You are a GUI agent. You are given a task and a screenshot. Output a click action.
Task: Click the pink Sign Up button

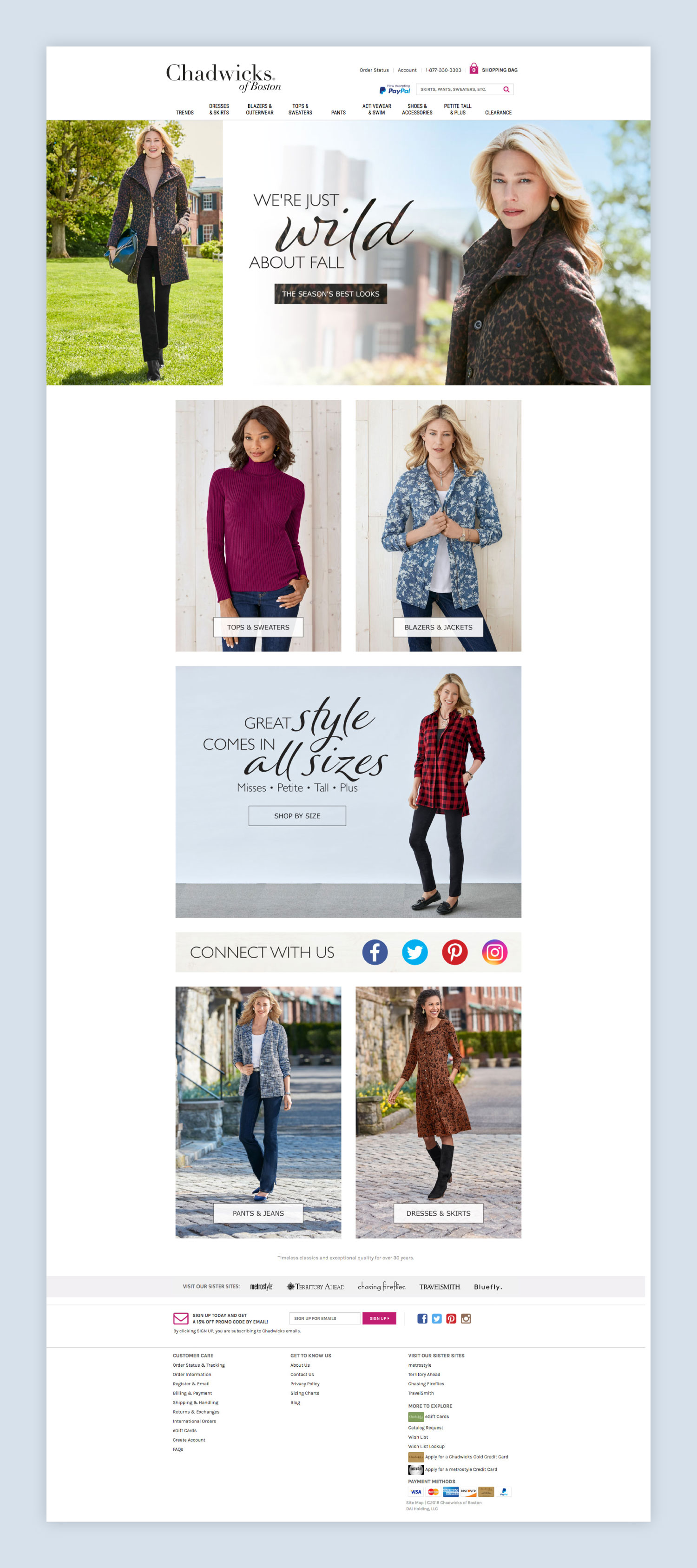coord(379,1318)
